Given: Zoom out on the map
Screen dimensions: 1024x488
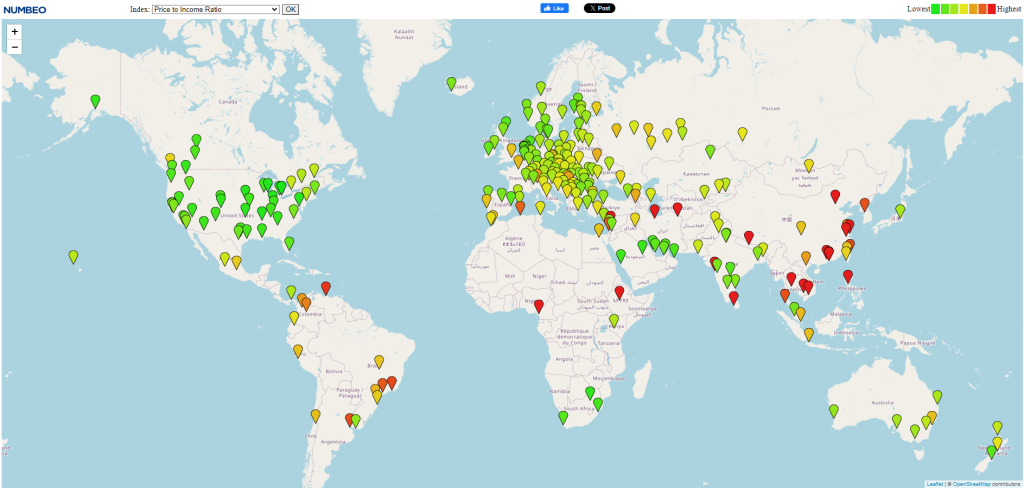Looking at the screenshot, I should 14,47.
